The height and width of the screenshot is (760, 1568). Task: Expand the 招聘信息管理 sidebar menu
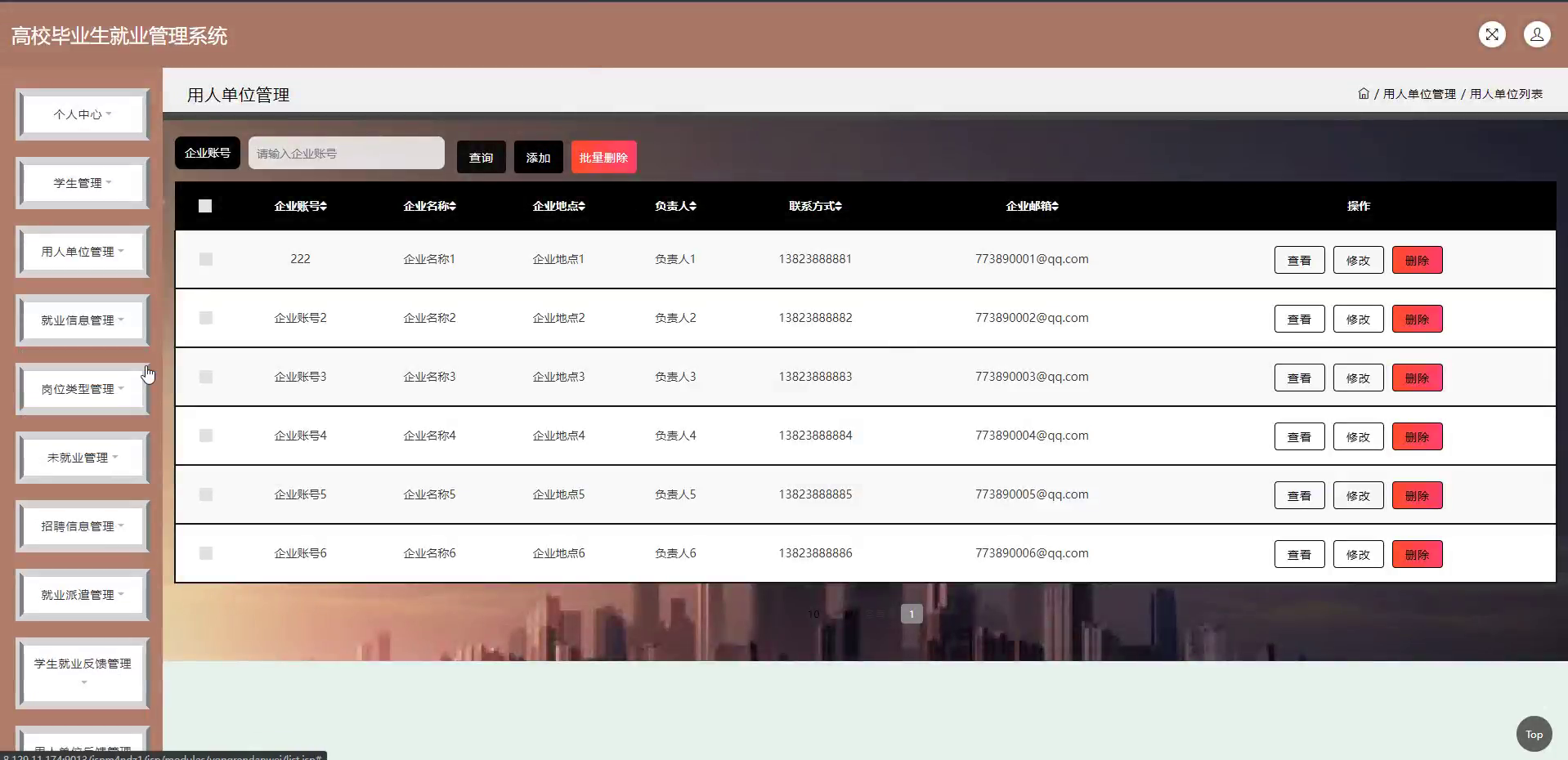click(x=83, y=526)
